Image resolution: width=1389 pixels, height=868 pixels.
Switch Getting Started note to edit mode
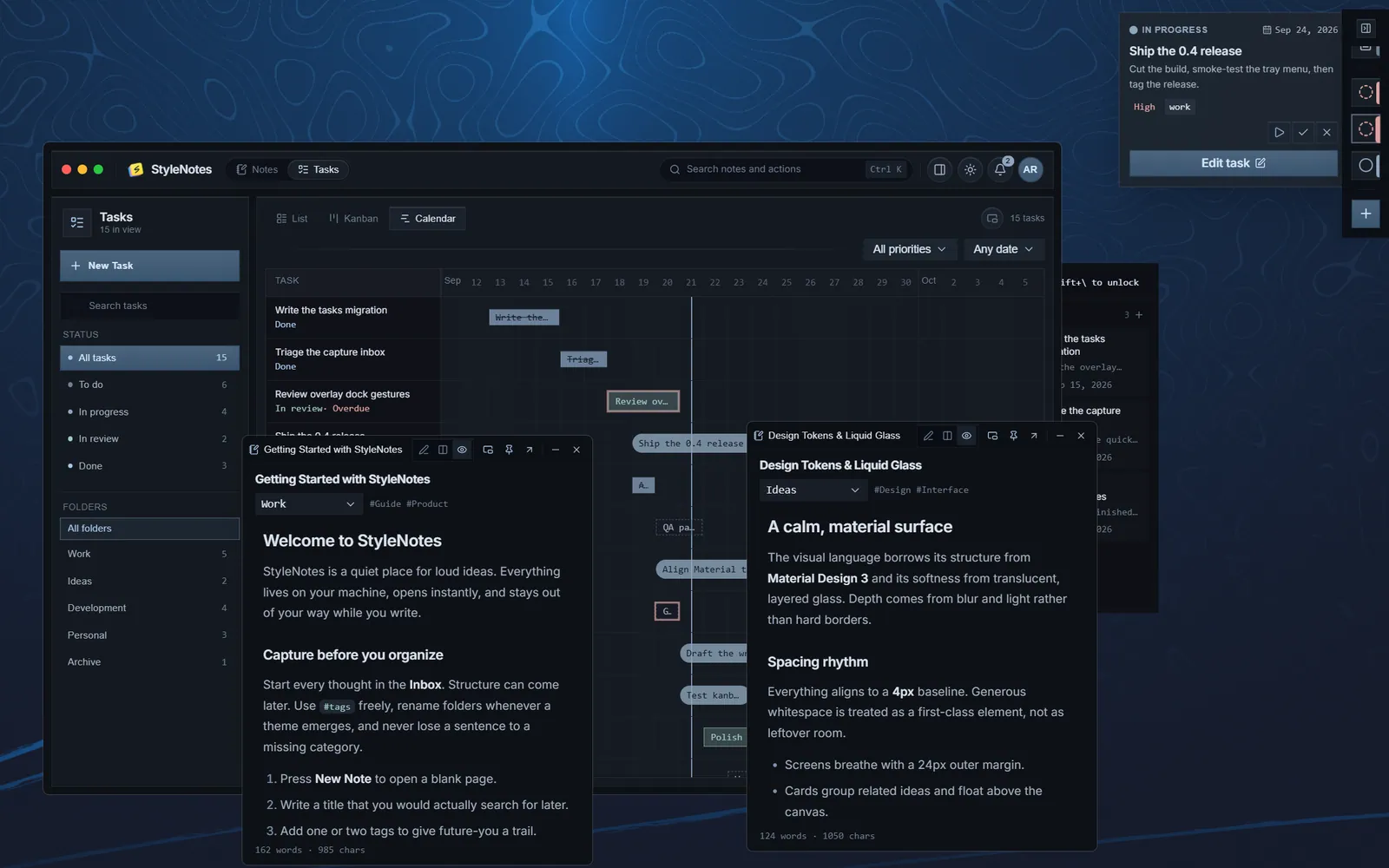424,450
